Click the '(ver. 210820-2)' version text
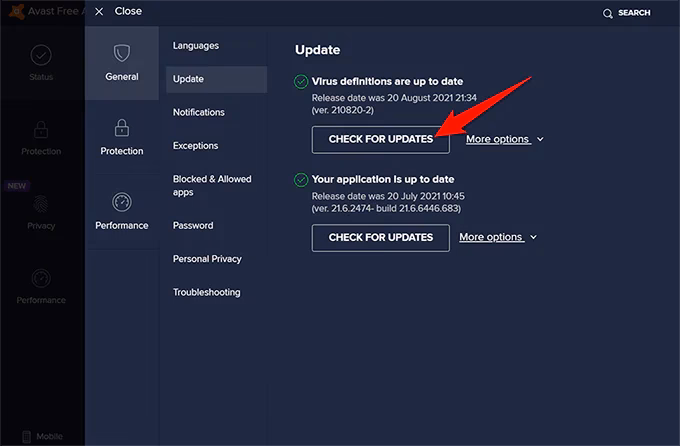Screen dimensions: 680x446 click(343, 110)
